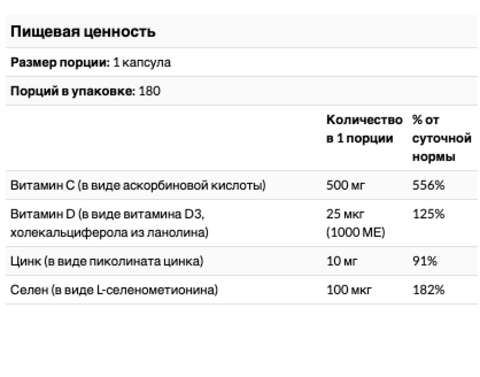Click the 500 мг amount

(x=345, y=185)
